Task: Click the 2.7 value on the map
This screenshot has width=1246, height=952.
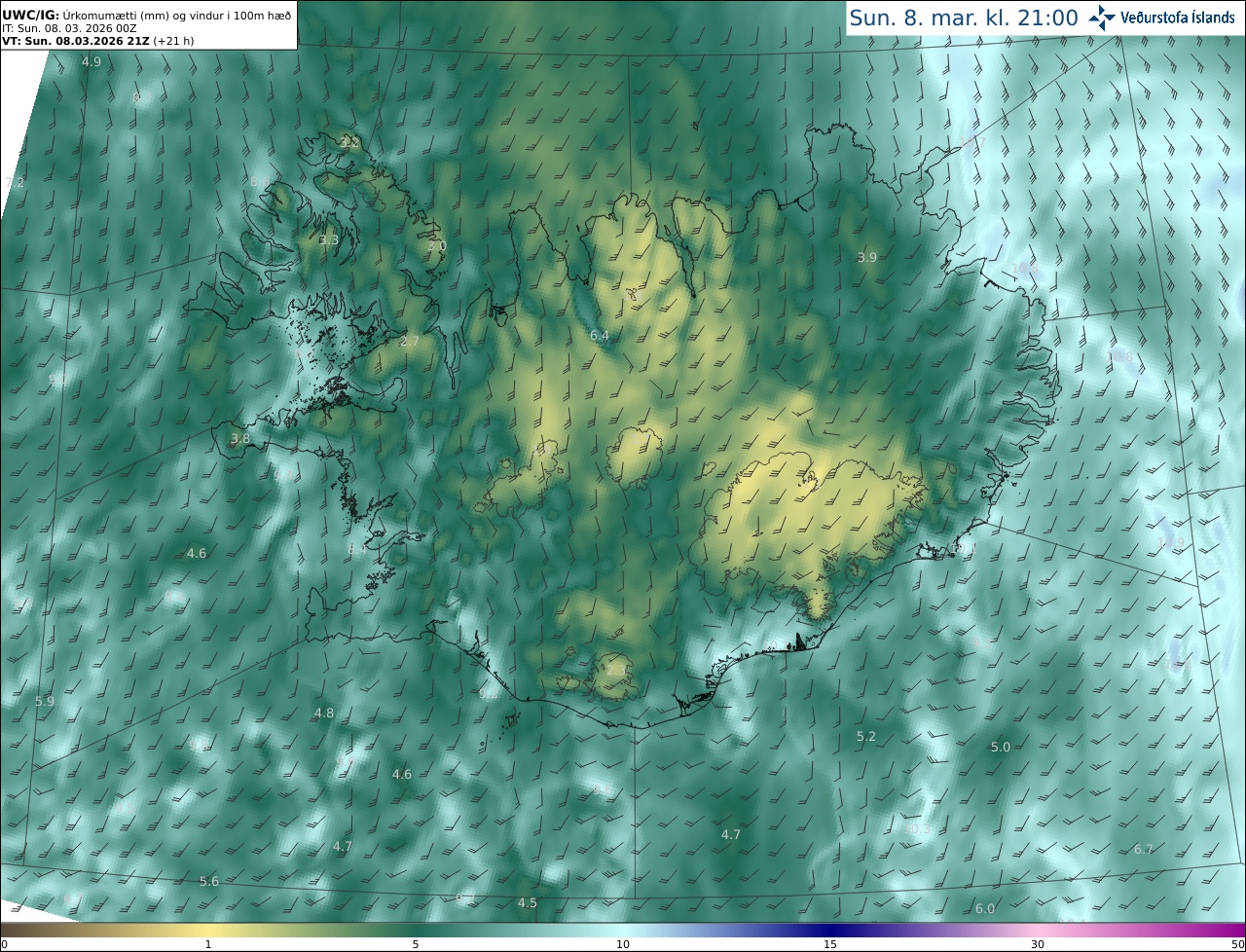Action: (410, 341)
